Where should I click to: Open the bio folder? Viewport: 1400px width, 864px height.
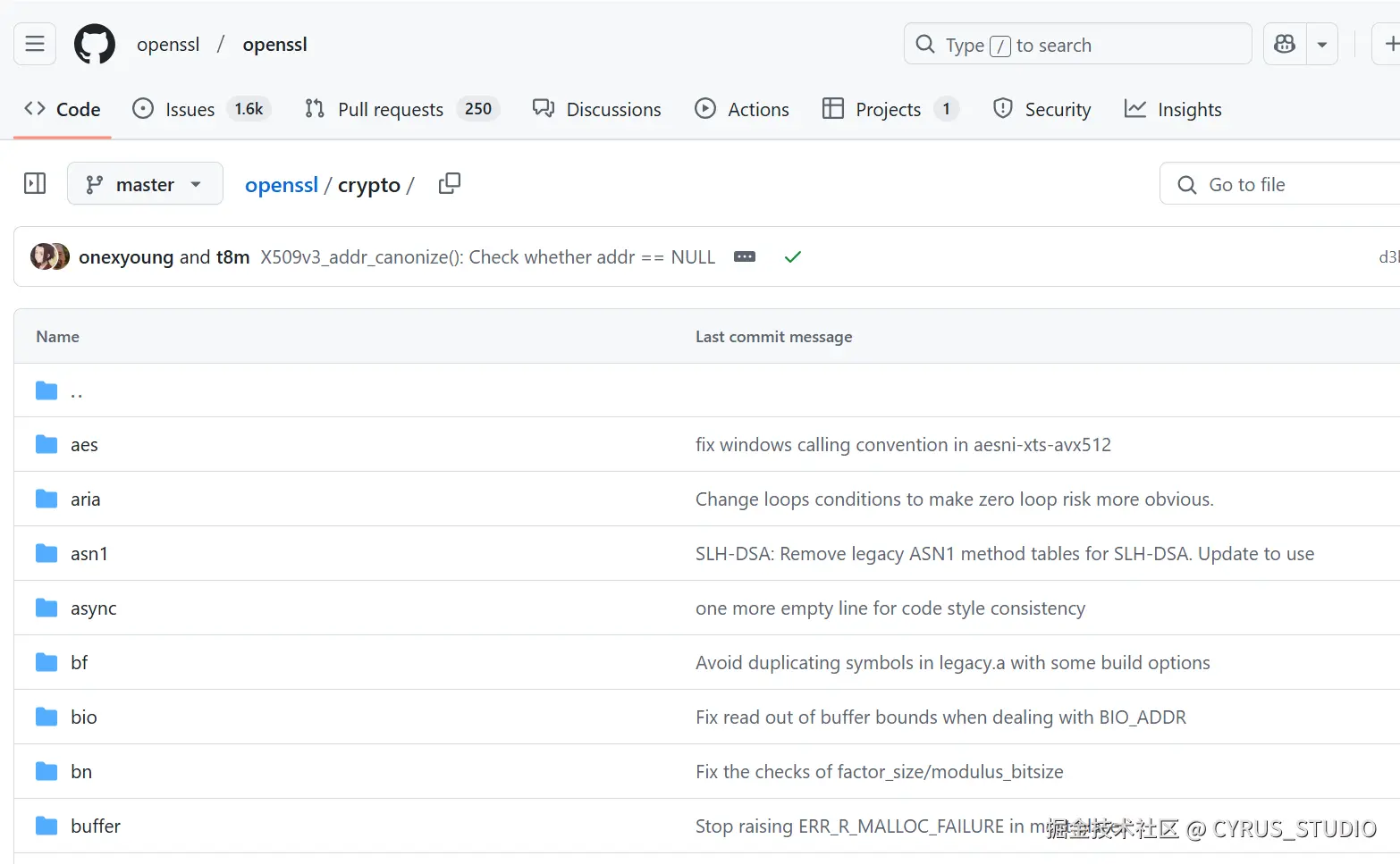point(84,717)
